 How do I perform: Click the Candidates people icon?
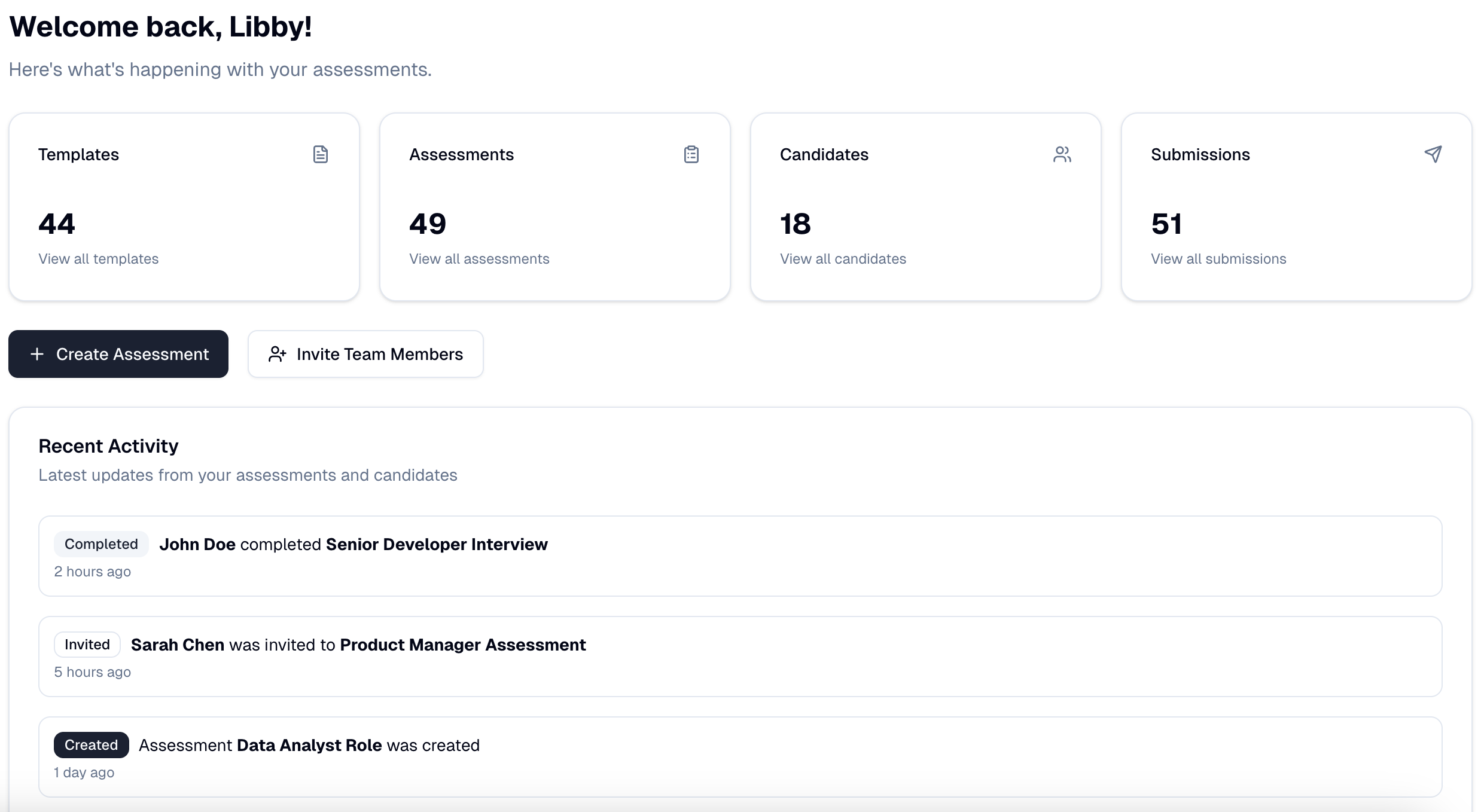(1062, 154)
